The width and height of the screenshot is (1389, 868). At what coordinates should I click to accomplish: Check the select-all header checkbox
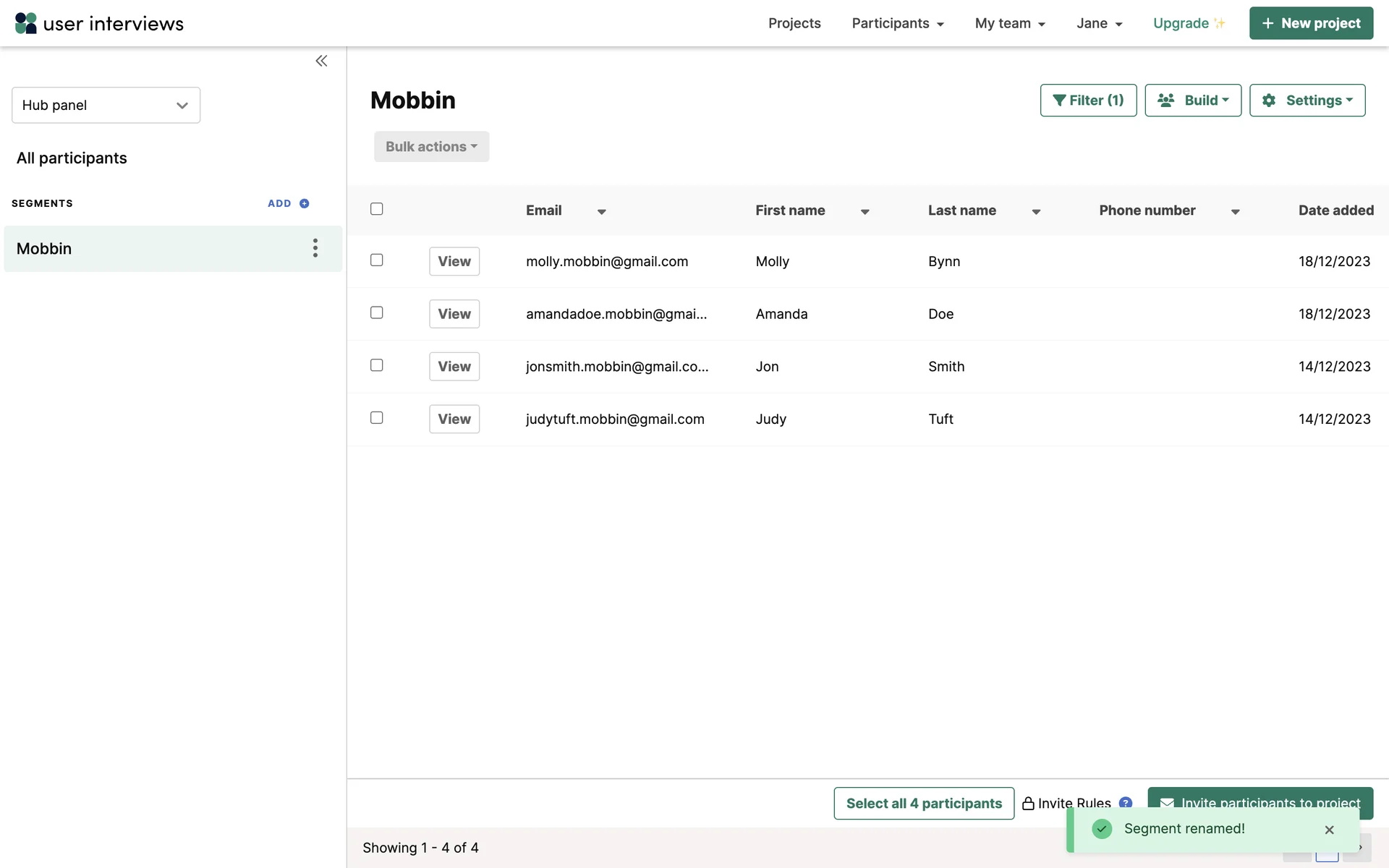[x=377, y=209]
